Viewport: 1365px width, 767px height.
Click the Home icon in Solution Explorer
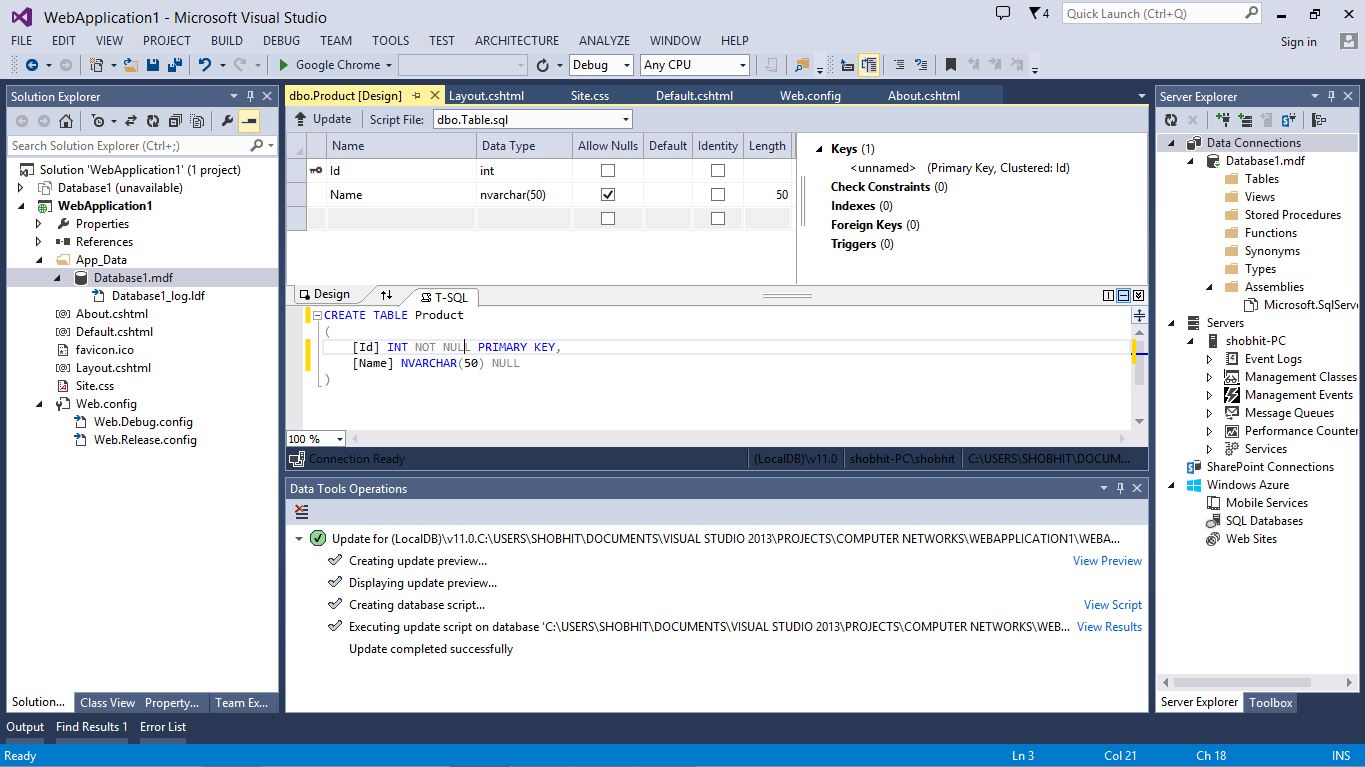(x=66, y=119)
